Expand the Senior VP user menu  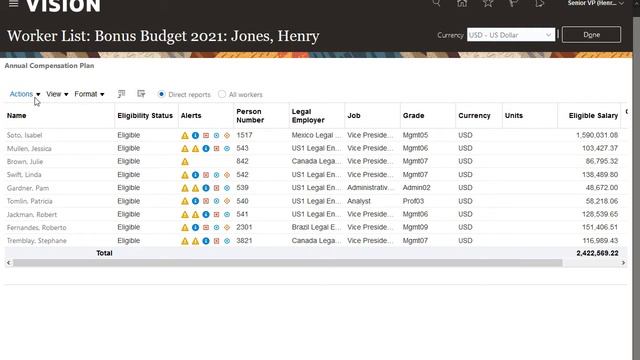[596, 3]
